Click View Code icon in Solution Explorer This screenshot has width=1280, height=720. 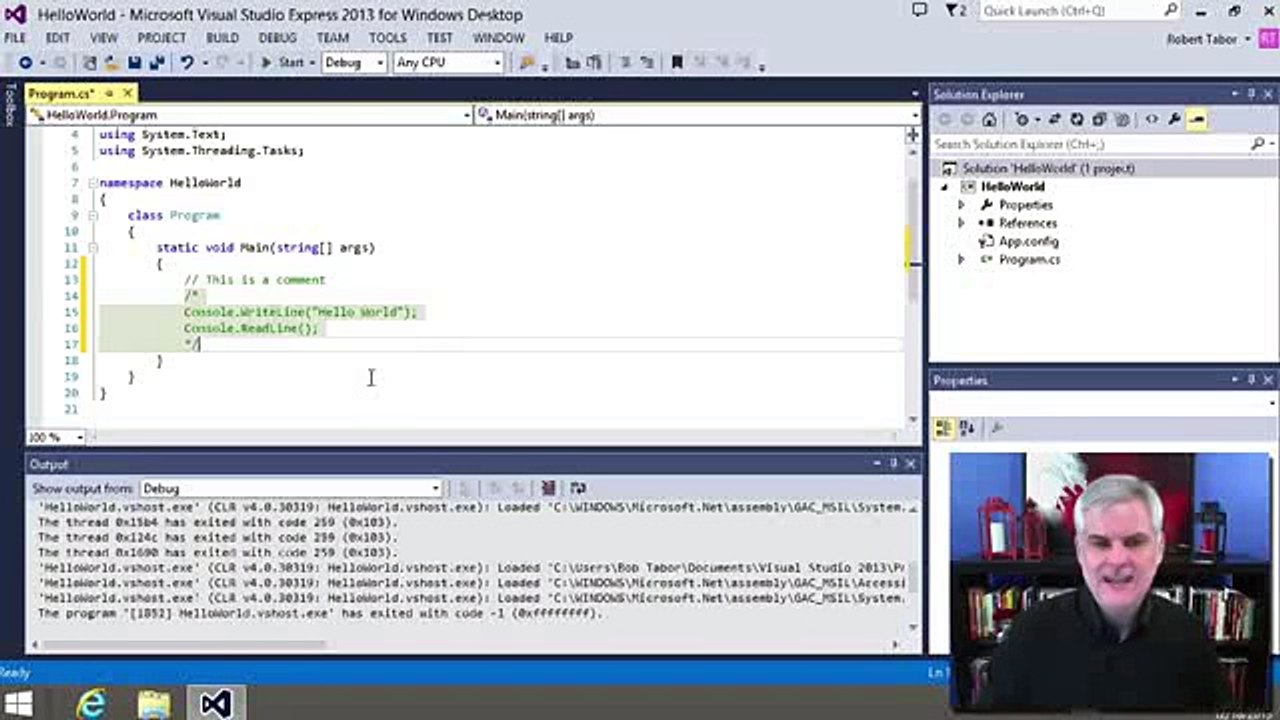coord(1151,120)
